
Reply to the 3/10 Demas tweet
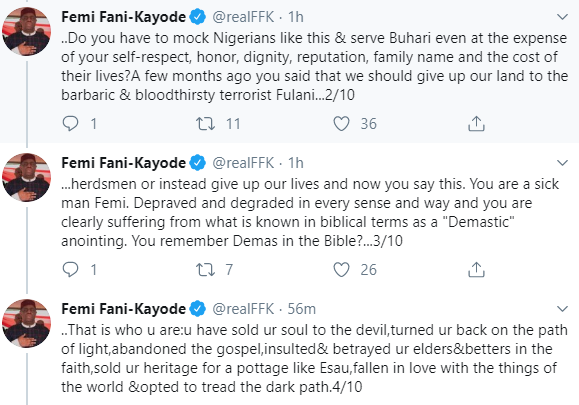coord(70,270)
